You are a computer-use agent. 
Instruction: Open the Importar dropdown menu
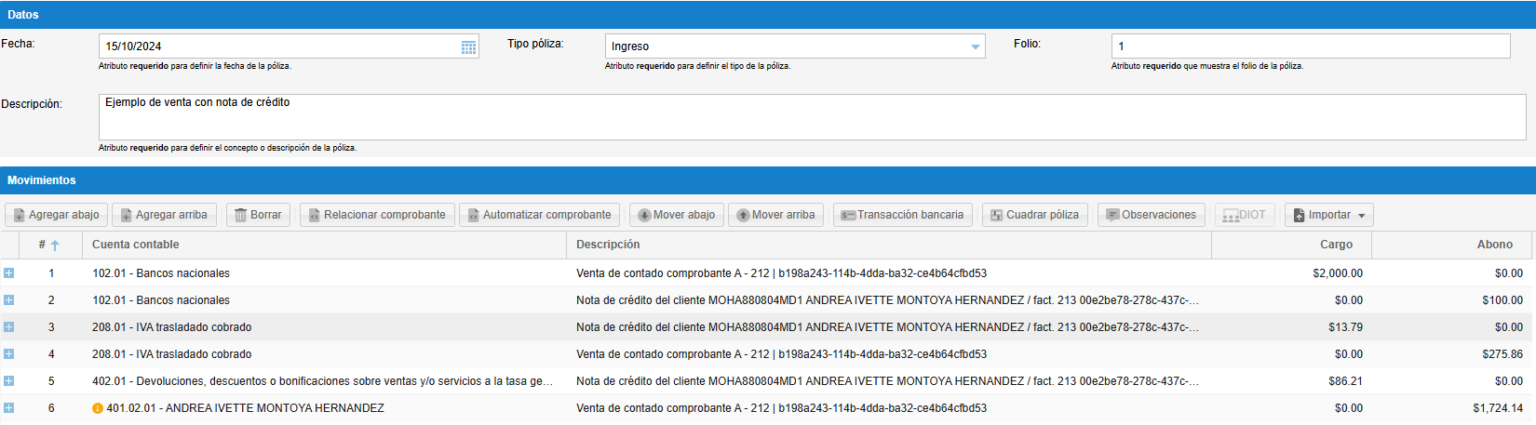1328,215
